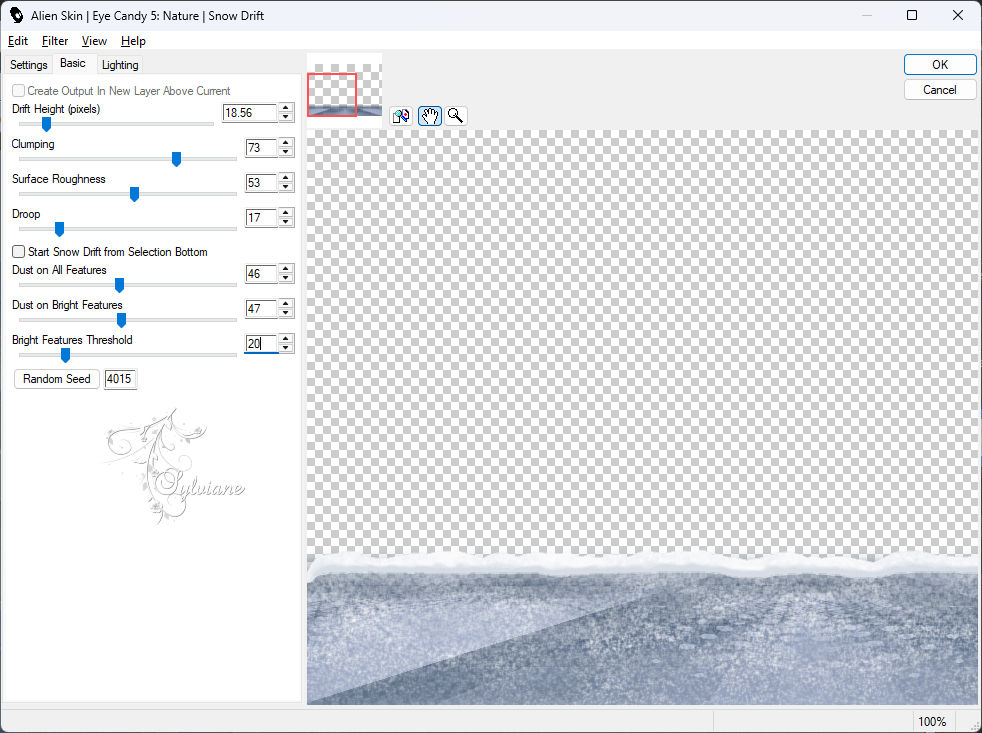
Task: Increase Droop value with up arrow
Action: click(286, 214)
